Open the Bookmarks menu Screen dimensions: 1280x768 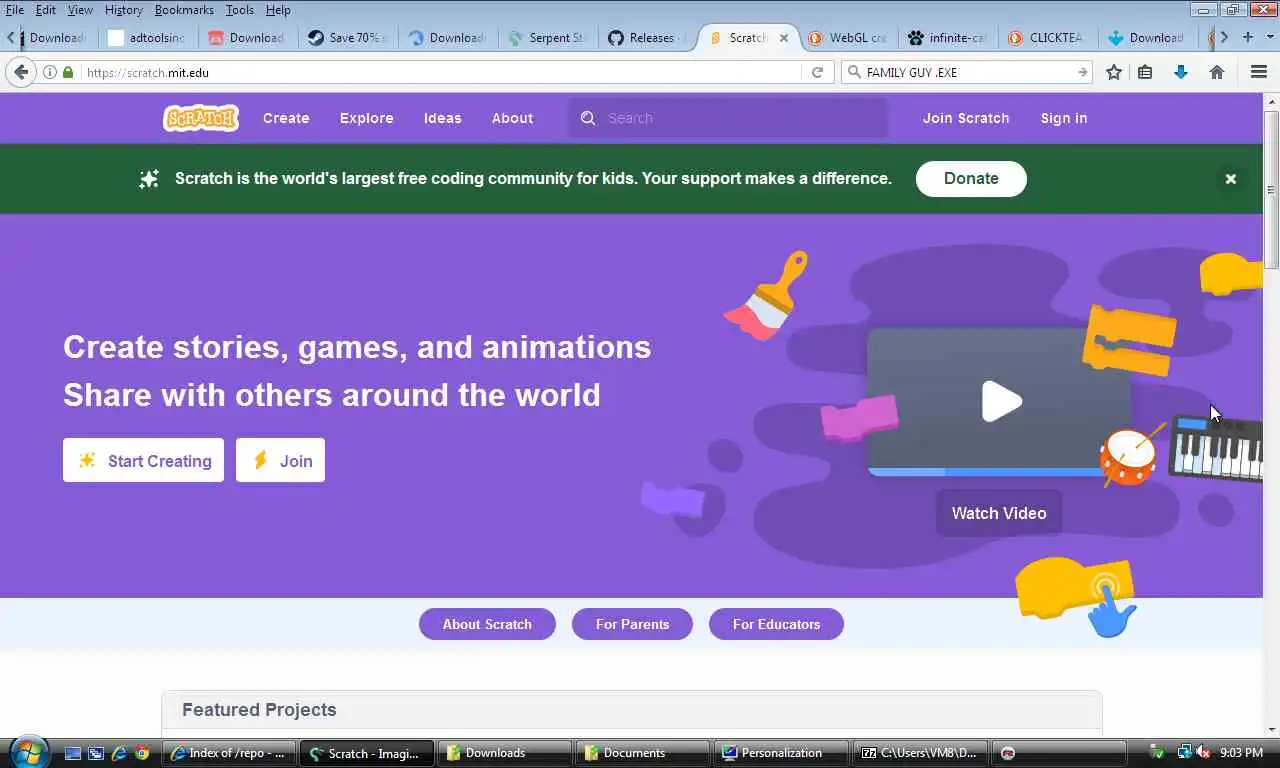(x=184, y=10)
